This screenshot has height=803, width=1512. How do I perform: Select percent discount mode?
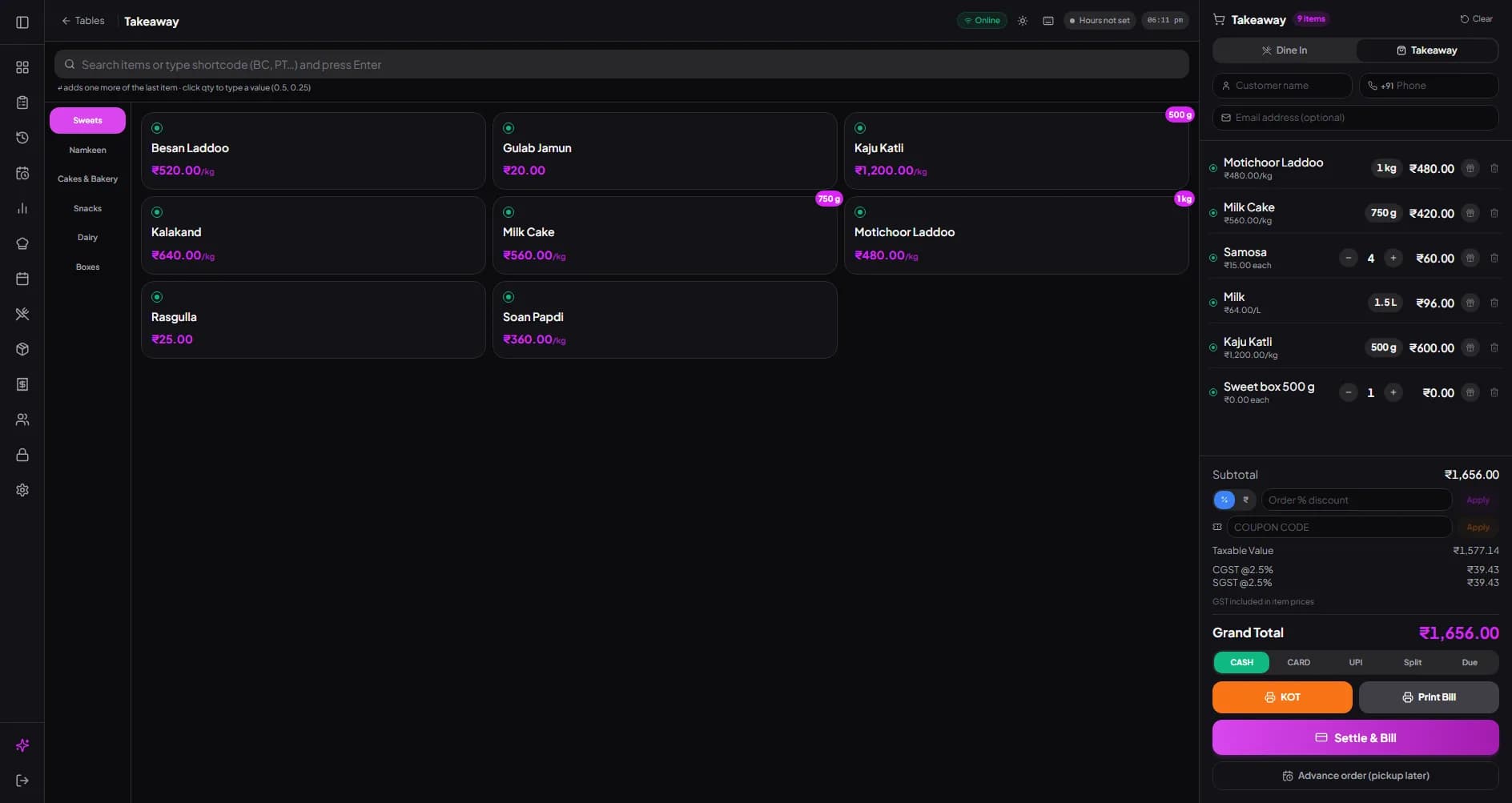(1224, 500)
